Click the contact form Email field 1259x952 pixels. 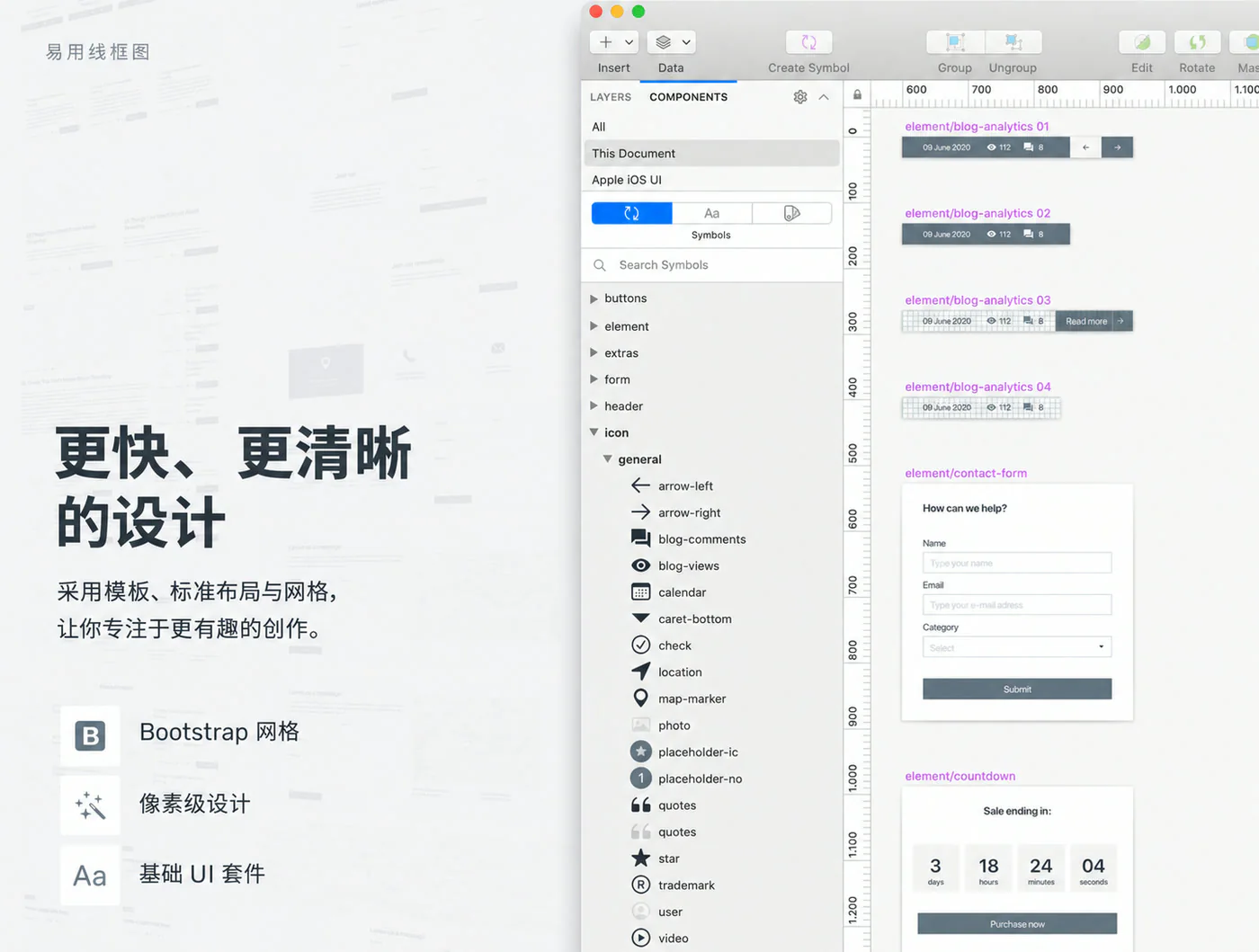[x=1017, y=605]
